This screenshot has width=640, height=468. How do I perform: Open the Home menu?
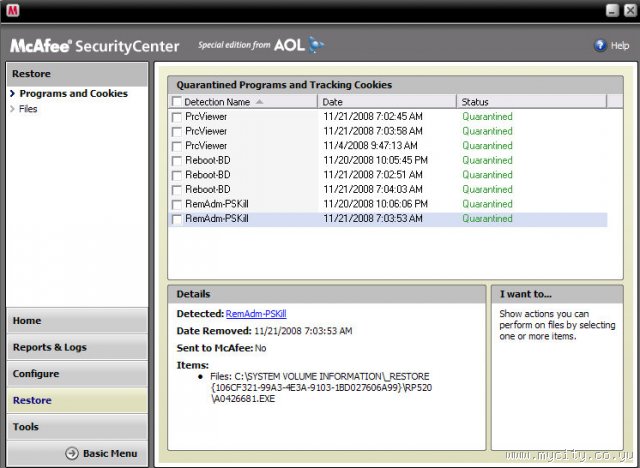[x=77, y=321]
